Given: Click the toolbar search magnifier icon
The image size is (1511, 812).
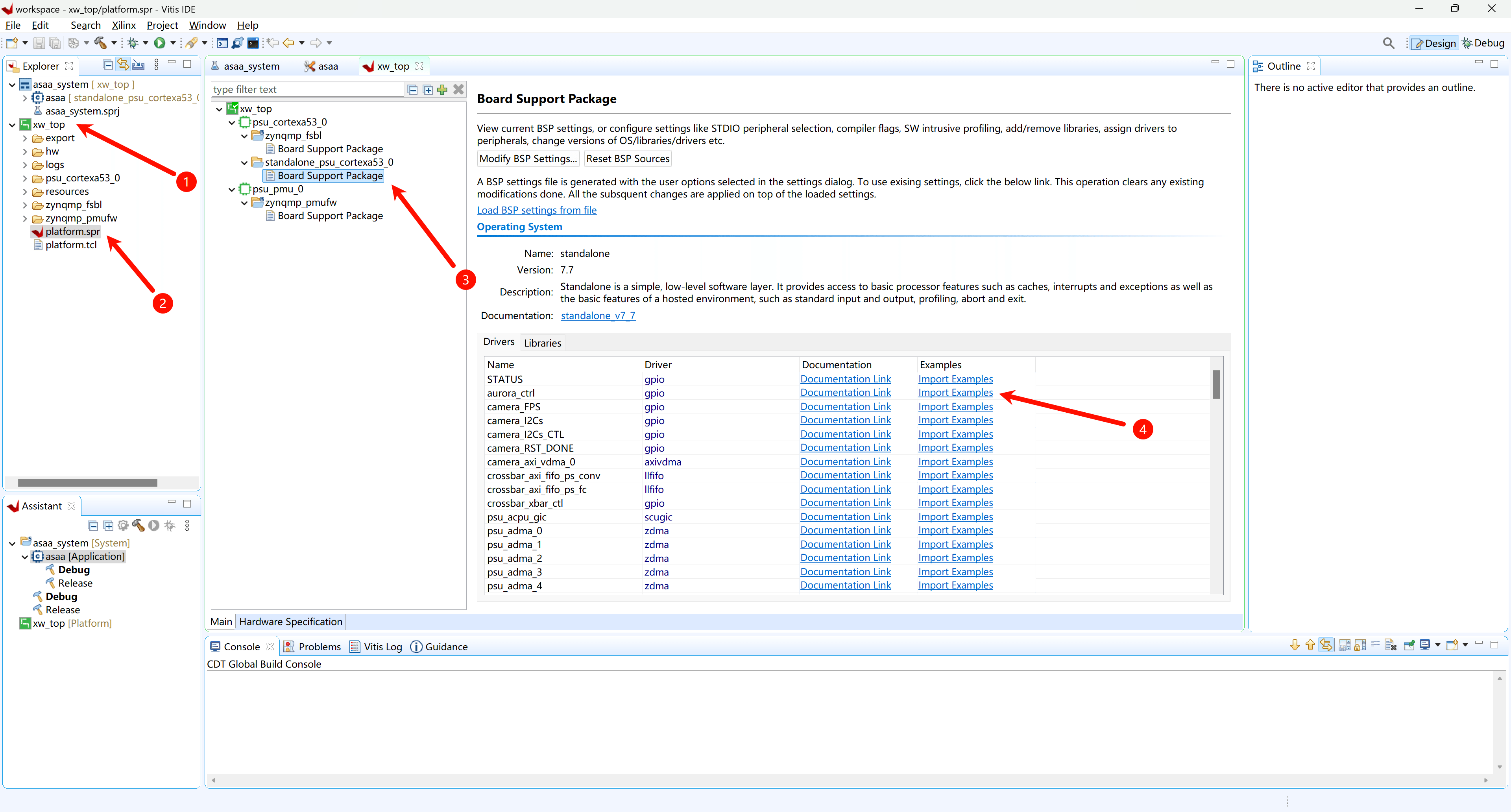Looking at the screenshot, I should pyautogui.click(x=1388, y=43).
